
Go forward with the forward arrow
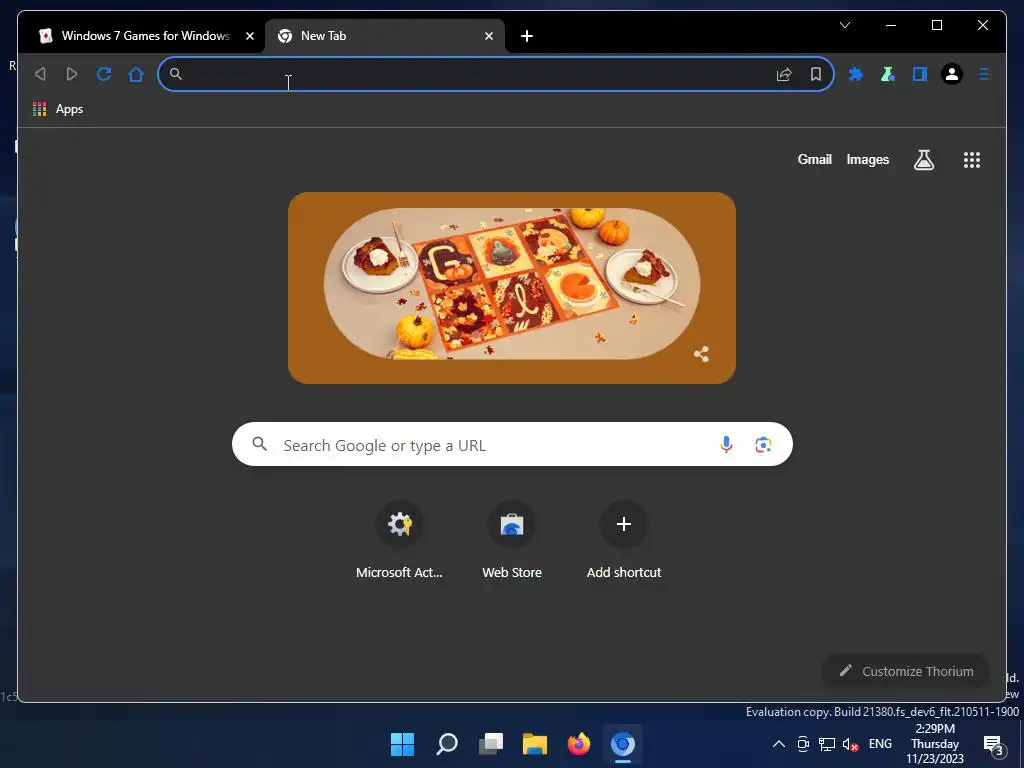72,74
